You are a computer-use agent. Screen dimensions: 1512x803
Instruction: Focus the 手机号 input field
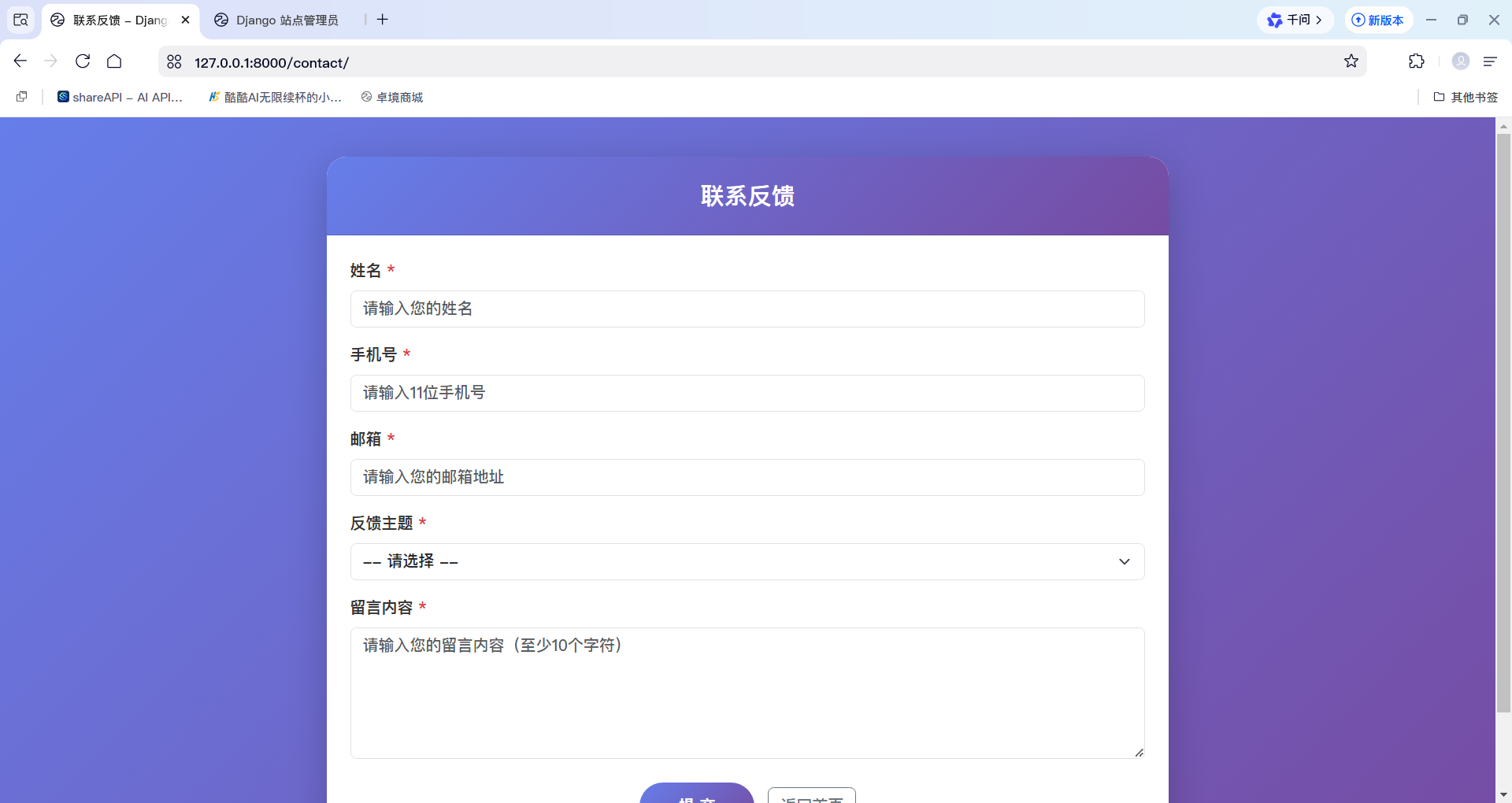point(747,393)
